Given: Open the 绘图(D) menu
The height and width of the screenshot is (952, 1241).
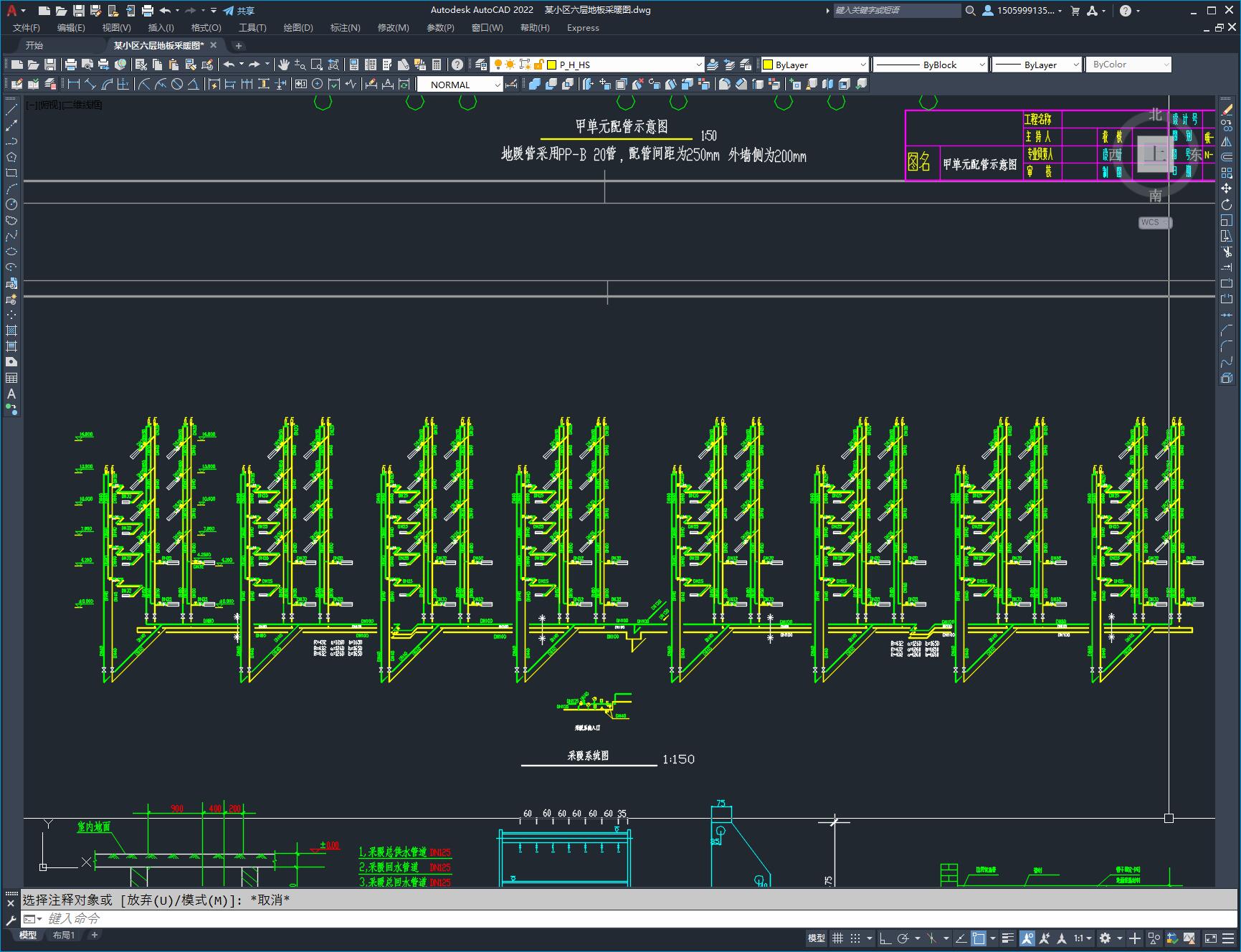Looking at the screenshot, I should [298, 27].
